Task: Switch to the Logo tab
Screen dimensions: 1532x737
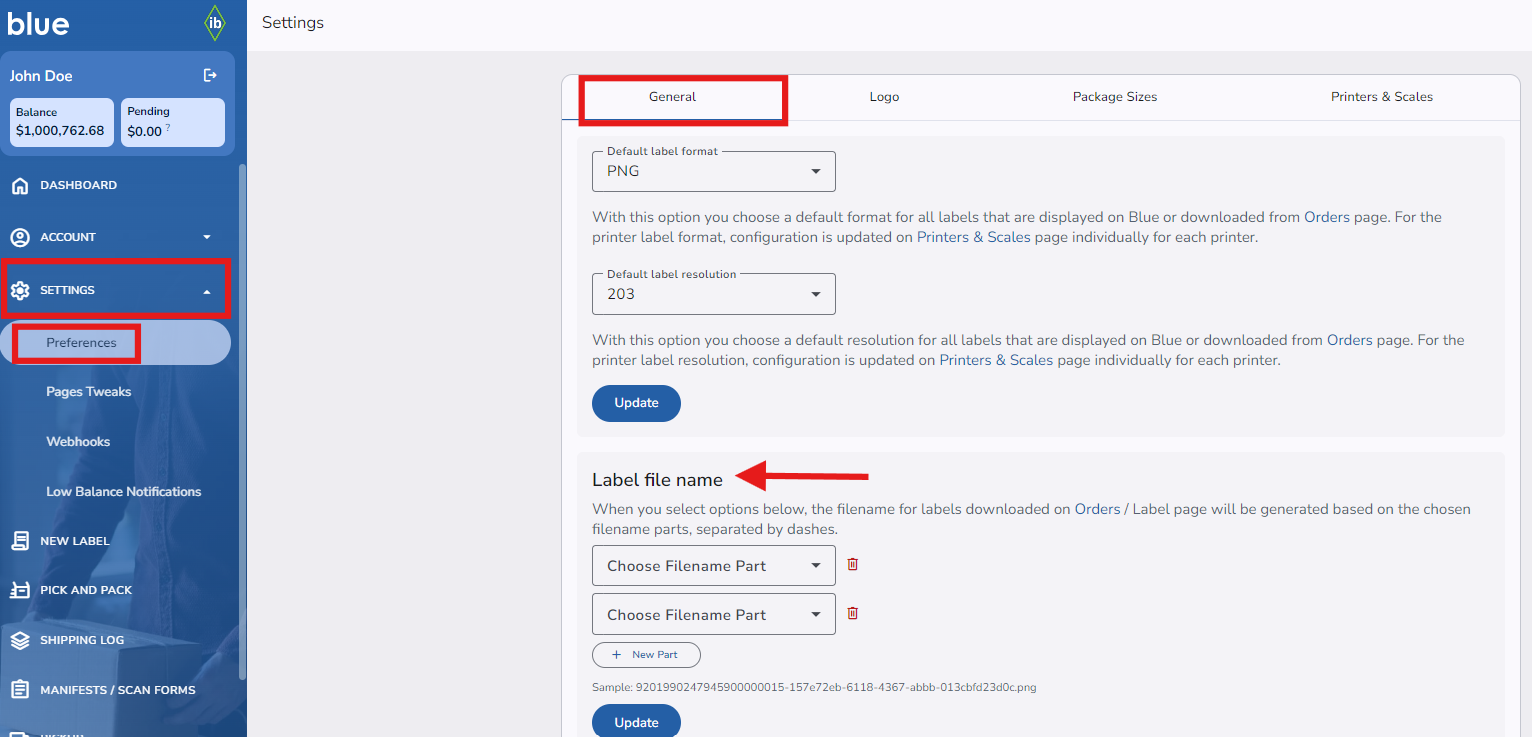Action: point(884,97)
